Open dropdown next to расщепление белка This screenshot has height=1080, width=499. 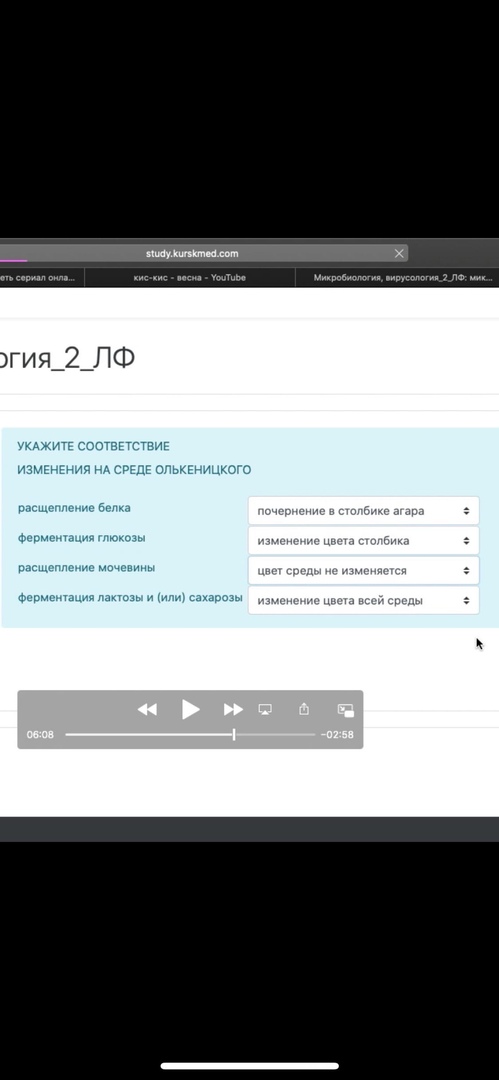tap(363, 511)
